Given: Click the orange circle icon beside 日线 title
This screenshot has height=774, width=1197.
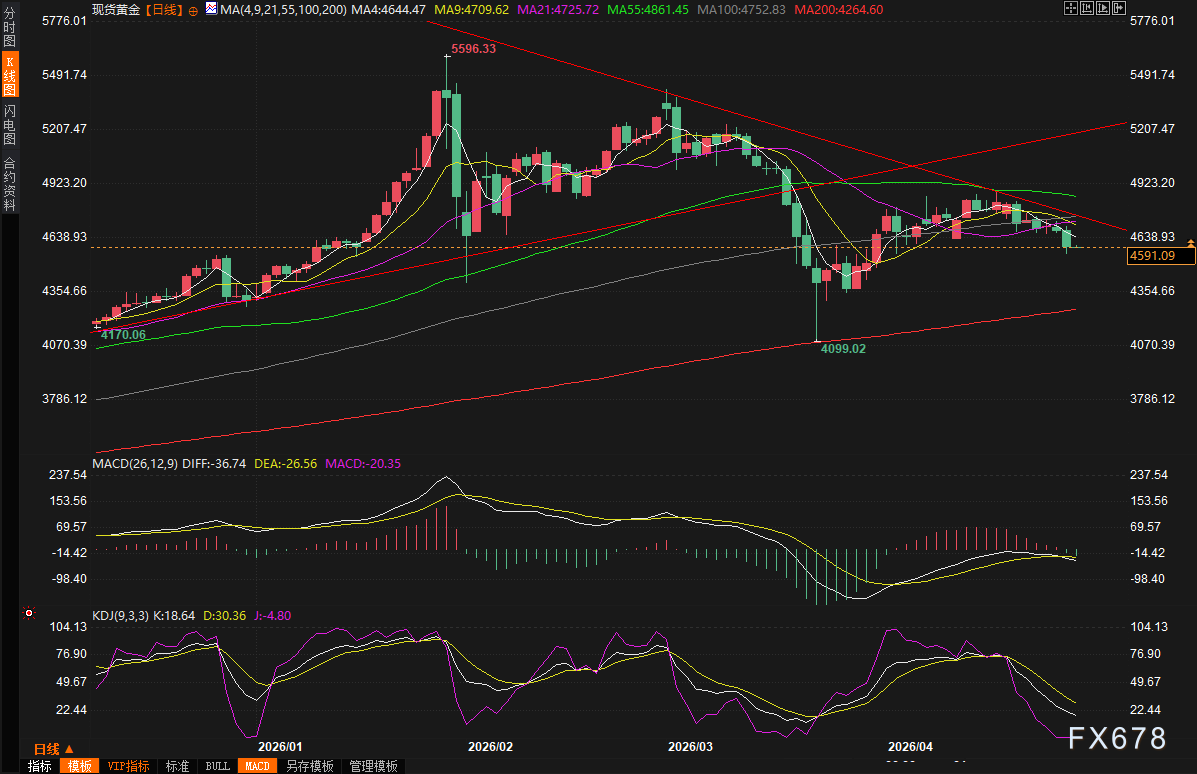Looking at the screenshot, I should coord(193,9).
